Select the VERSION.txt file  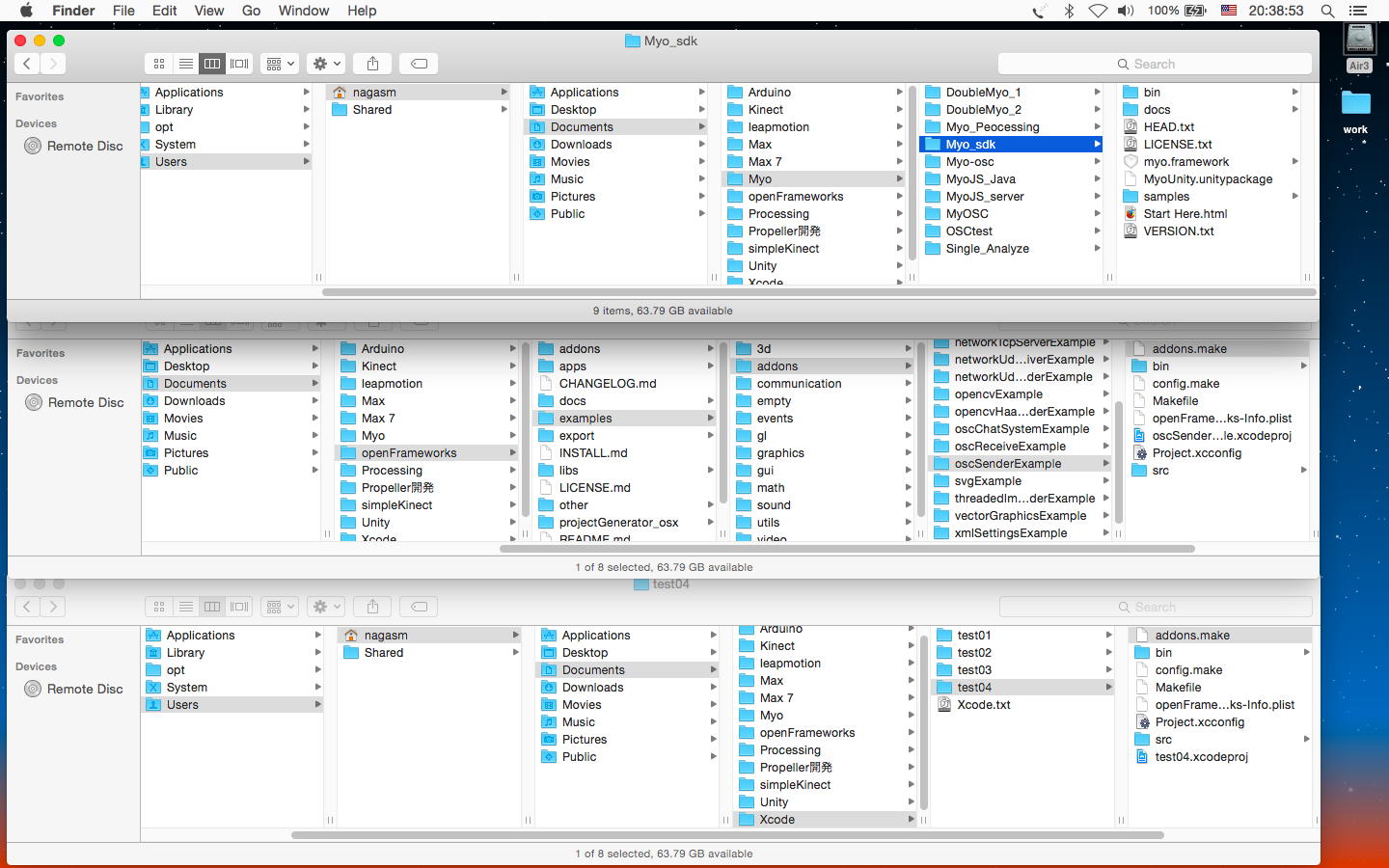(x=1179, y=231)
